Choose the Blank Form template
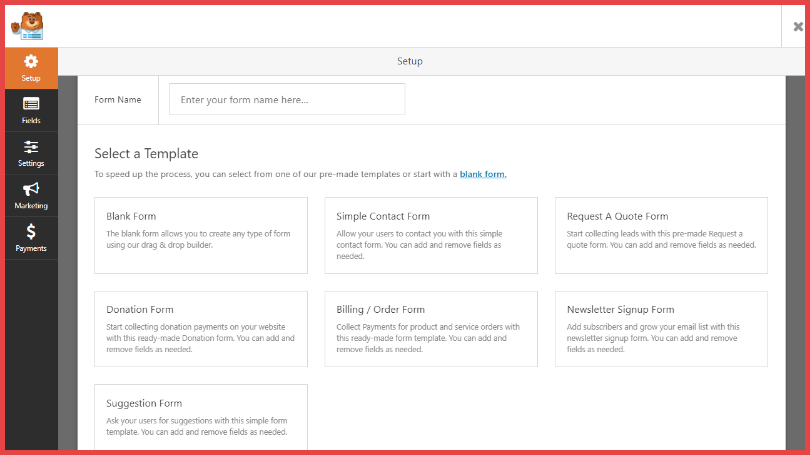The height and width of the screenshot is (455, 810). pyautogui.click(x=201, y=235)
